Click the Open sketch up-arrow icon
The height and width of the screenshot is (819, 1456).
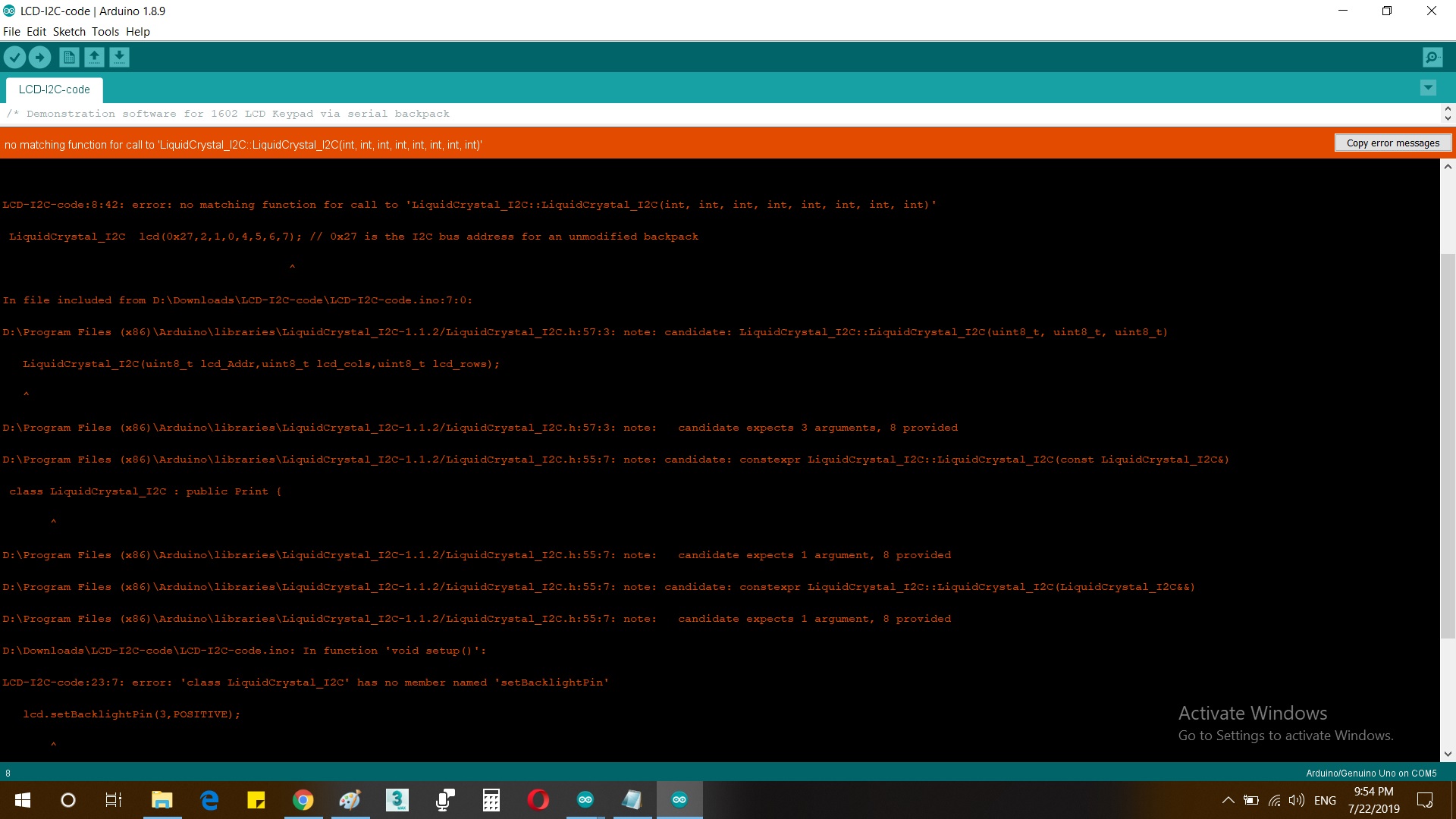pos(94,57)
